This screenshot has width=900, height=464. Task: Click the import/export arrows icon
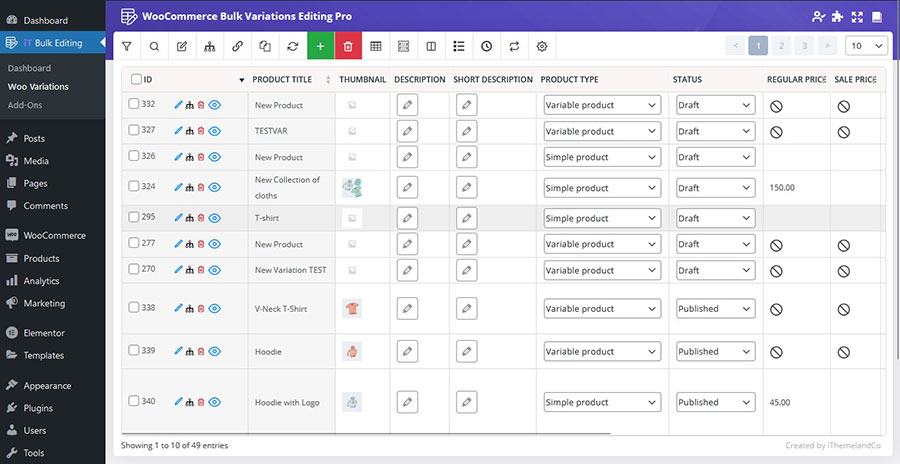click(x=514, y=47)
